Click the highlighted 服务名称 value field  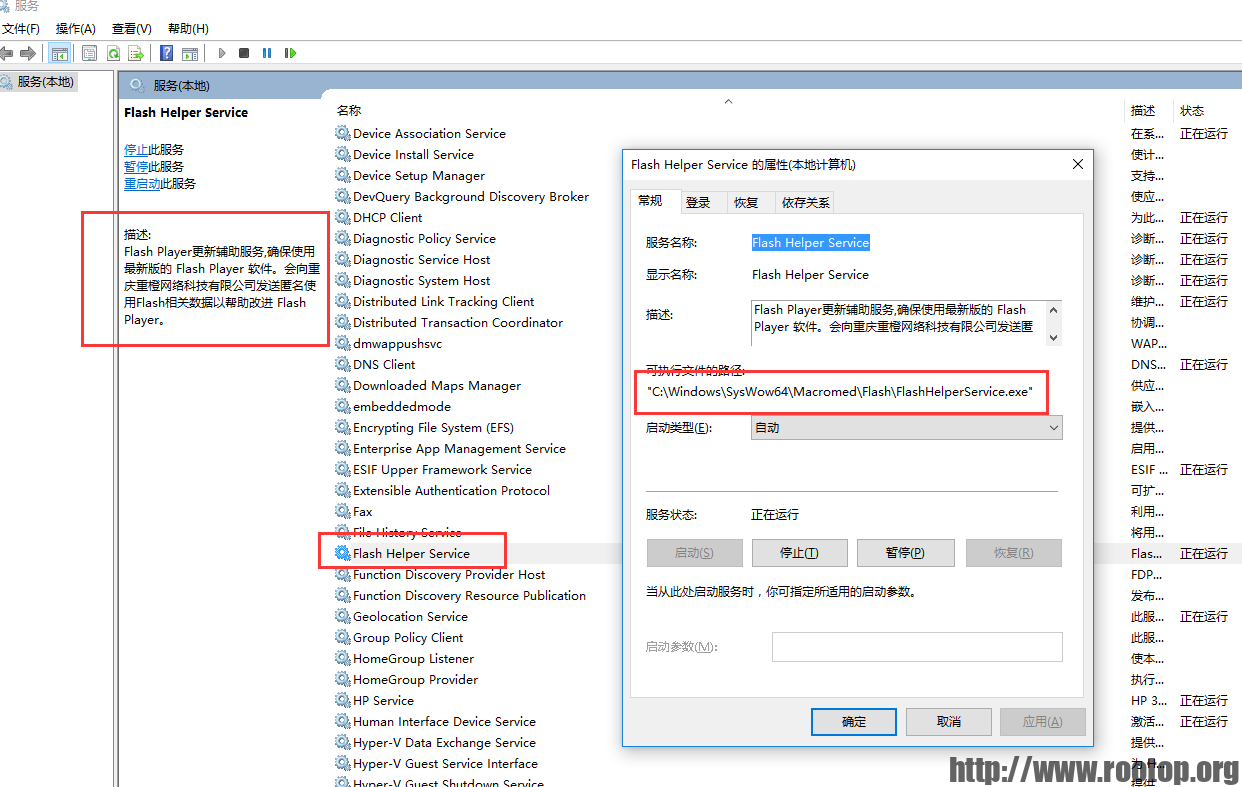coord(811,243)
